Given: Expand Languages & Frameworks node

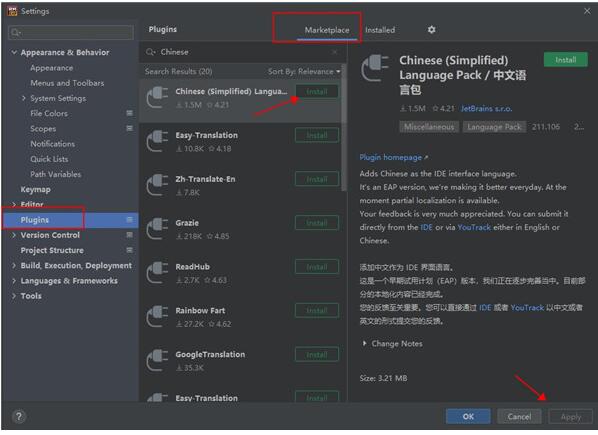Looking at the screenshot, I should pyautogui.click(x=14, y=281).
